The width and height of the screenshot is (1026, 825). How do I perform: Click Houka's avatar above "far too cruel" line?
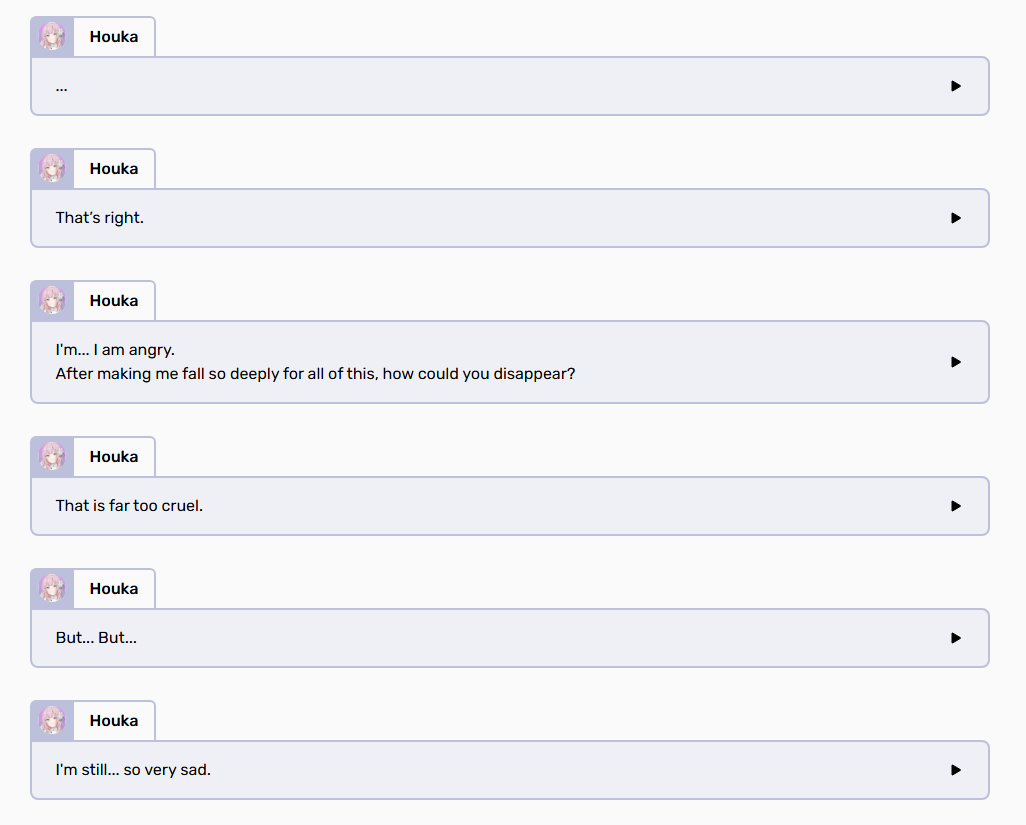(52, 457)
